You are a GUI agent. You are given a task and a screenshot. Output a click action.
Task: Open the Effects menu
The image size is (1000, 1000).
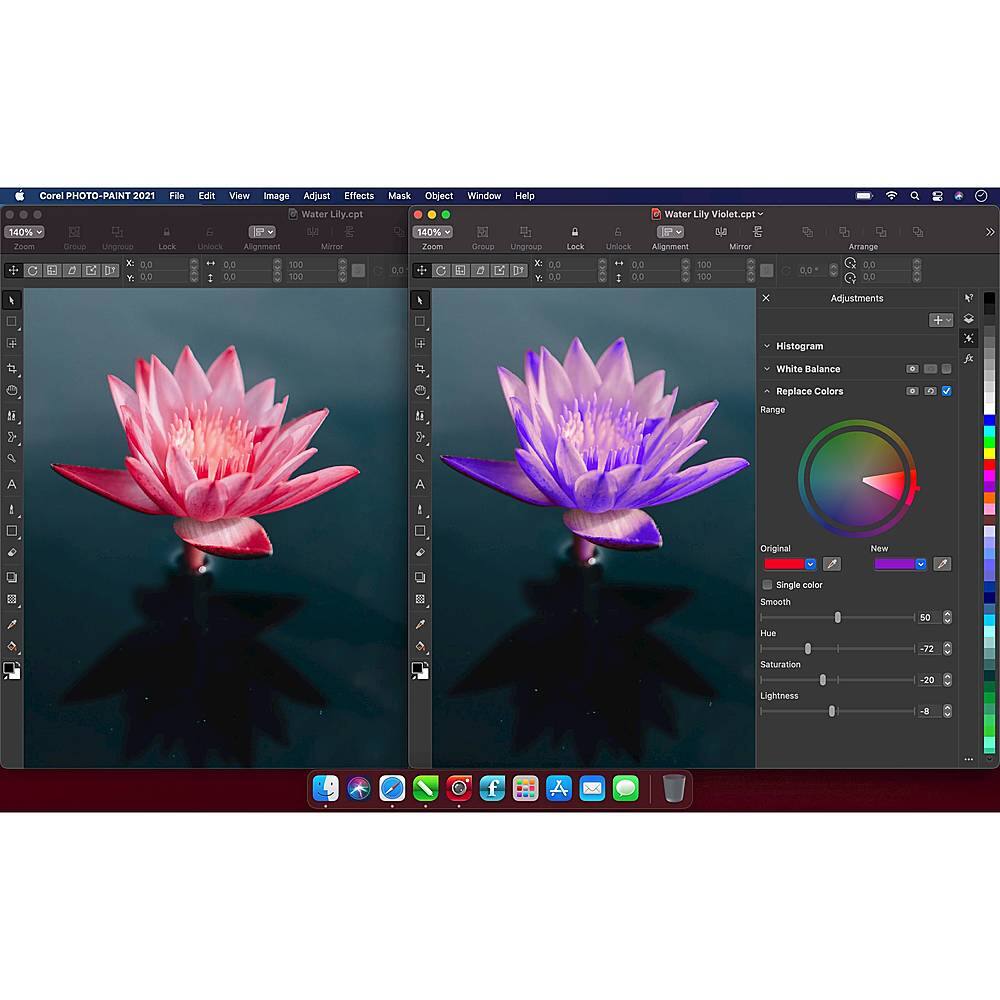click(359, 196)
